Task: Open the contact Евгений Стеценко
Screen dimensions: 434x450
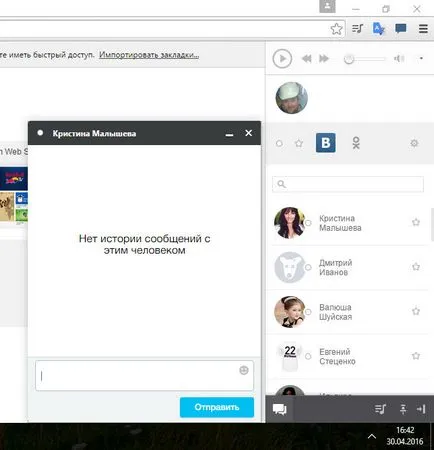Action: (348, 356)
